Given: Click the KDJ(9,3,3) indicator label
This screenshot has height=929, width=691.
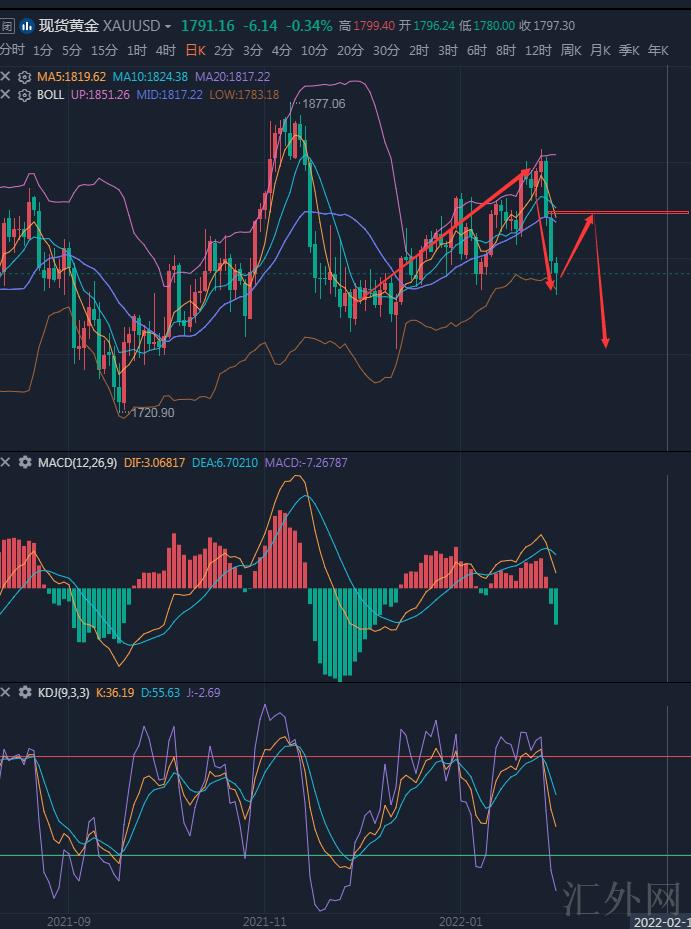Looking at the screenshot, I should click(x=64, y=692).
